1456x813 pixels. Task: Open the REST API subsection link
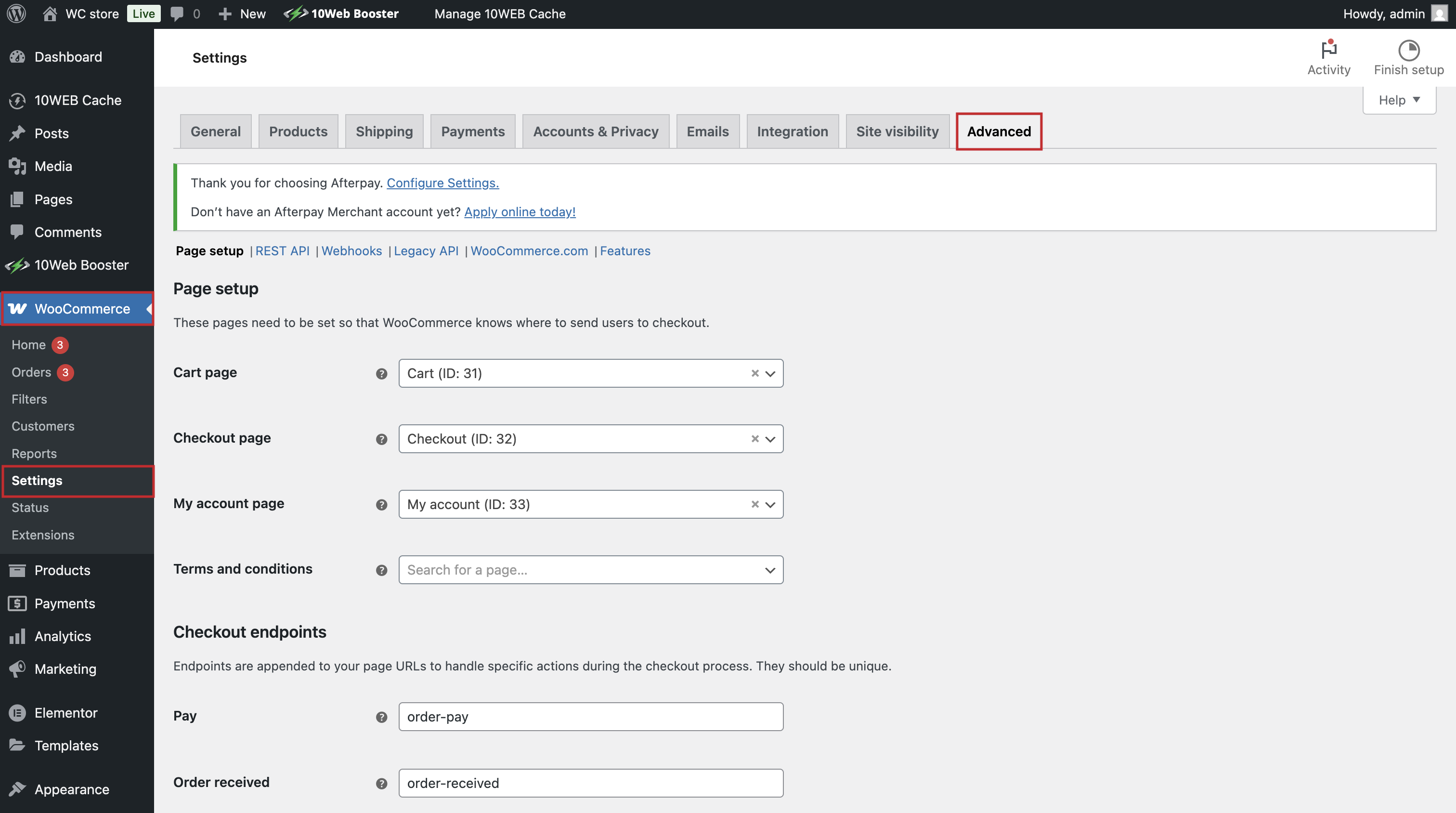point(282,250)
